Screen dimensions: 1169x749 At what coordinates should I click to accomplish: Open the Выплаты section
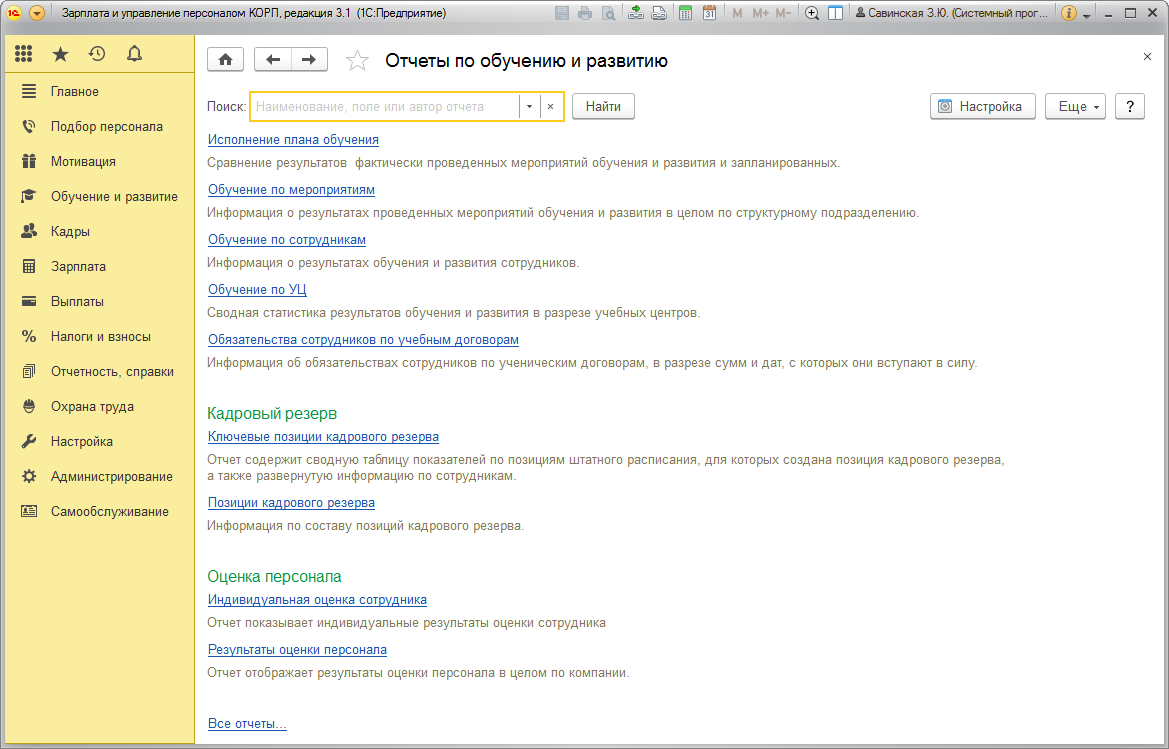click(x=99, y=302)
